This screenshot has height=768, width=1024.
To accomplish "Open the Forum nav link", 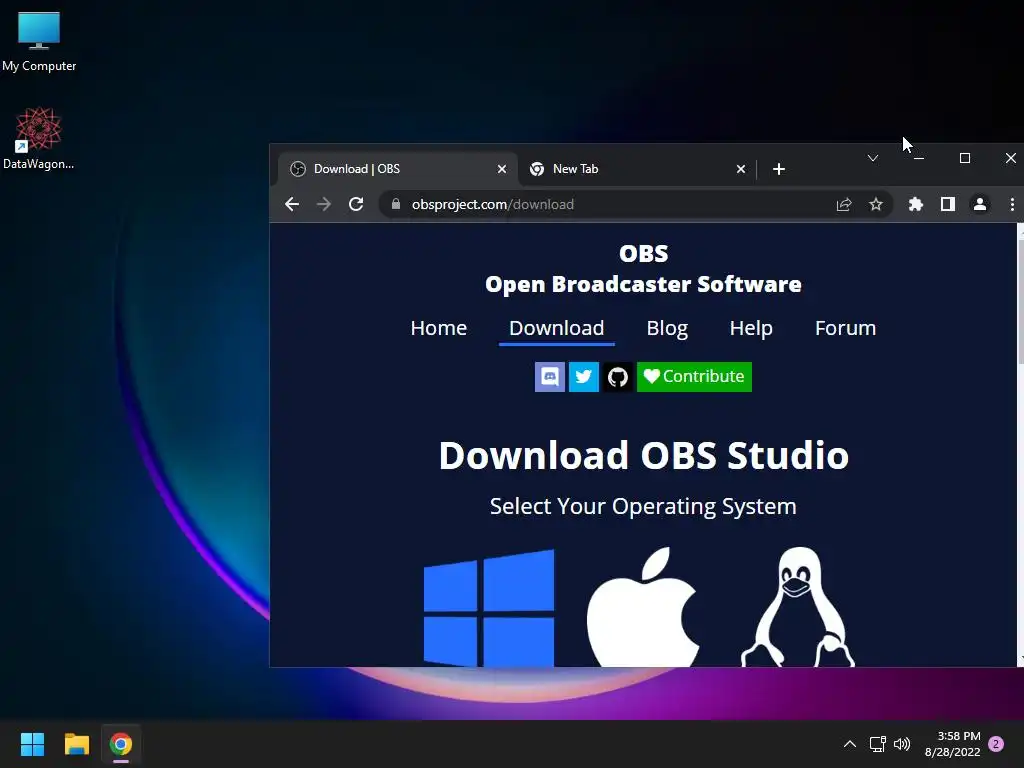I will tap(845, 328).
